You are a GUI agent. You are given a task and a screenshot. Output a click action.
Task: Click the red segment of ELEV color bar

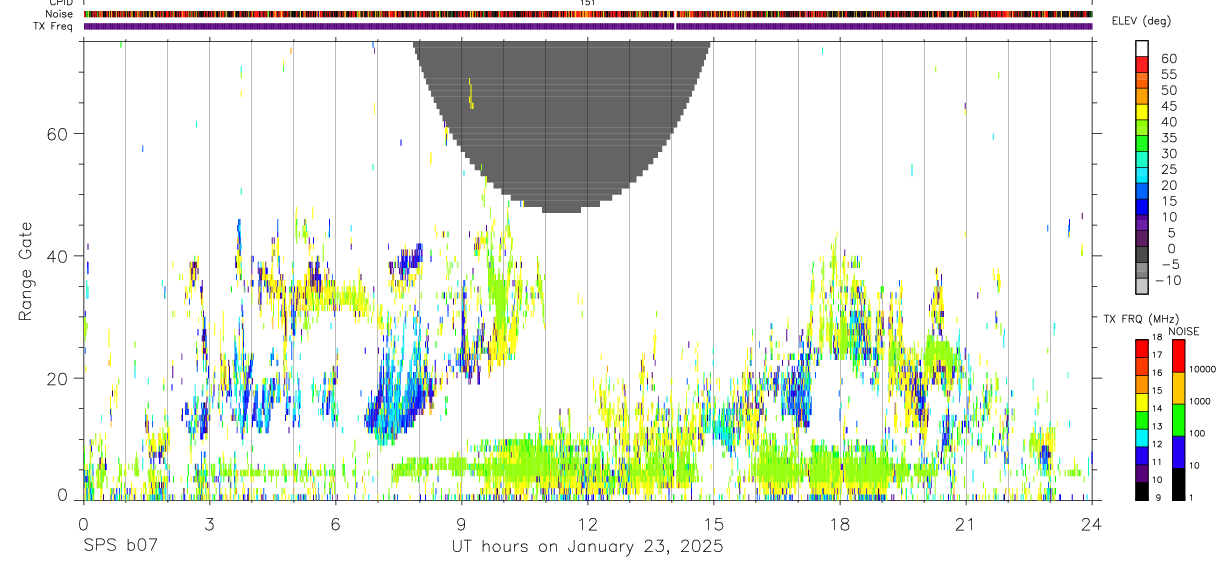pyautogui.click(x=1142, y=64)
